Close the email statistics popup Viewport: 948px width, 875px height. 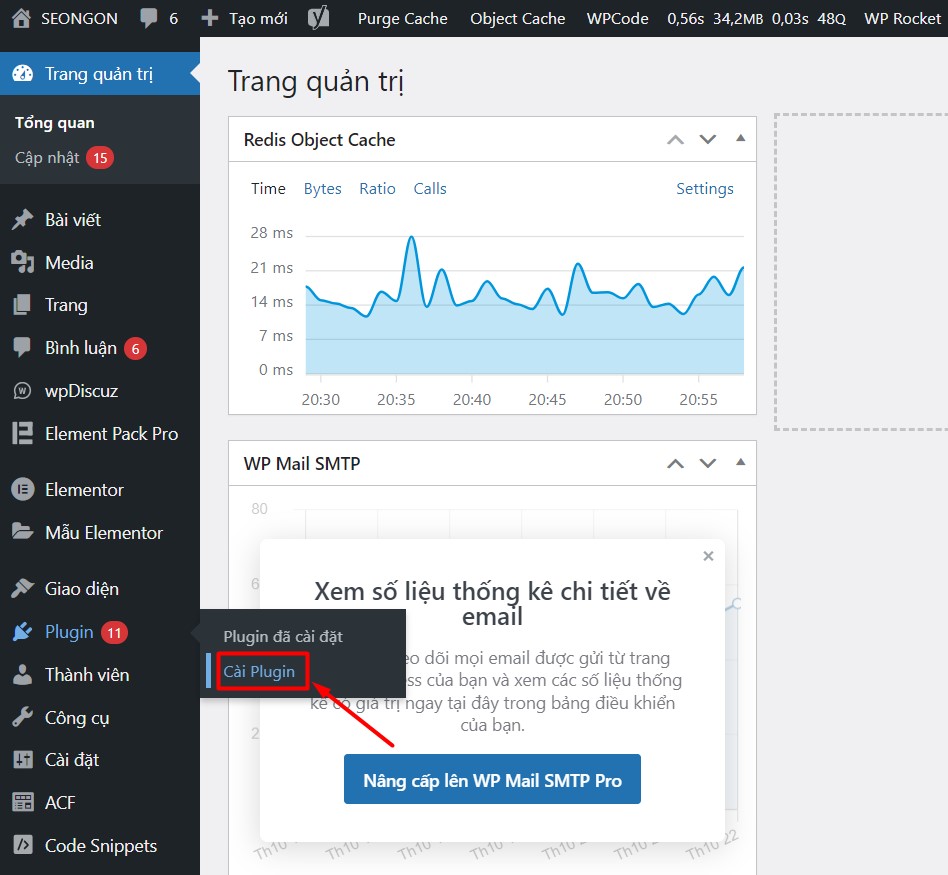tap(708, 556)
